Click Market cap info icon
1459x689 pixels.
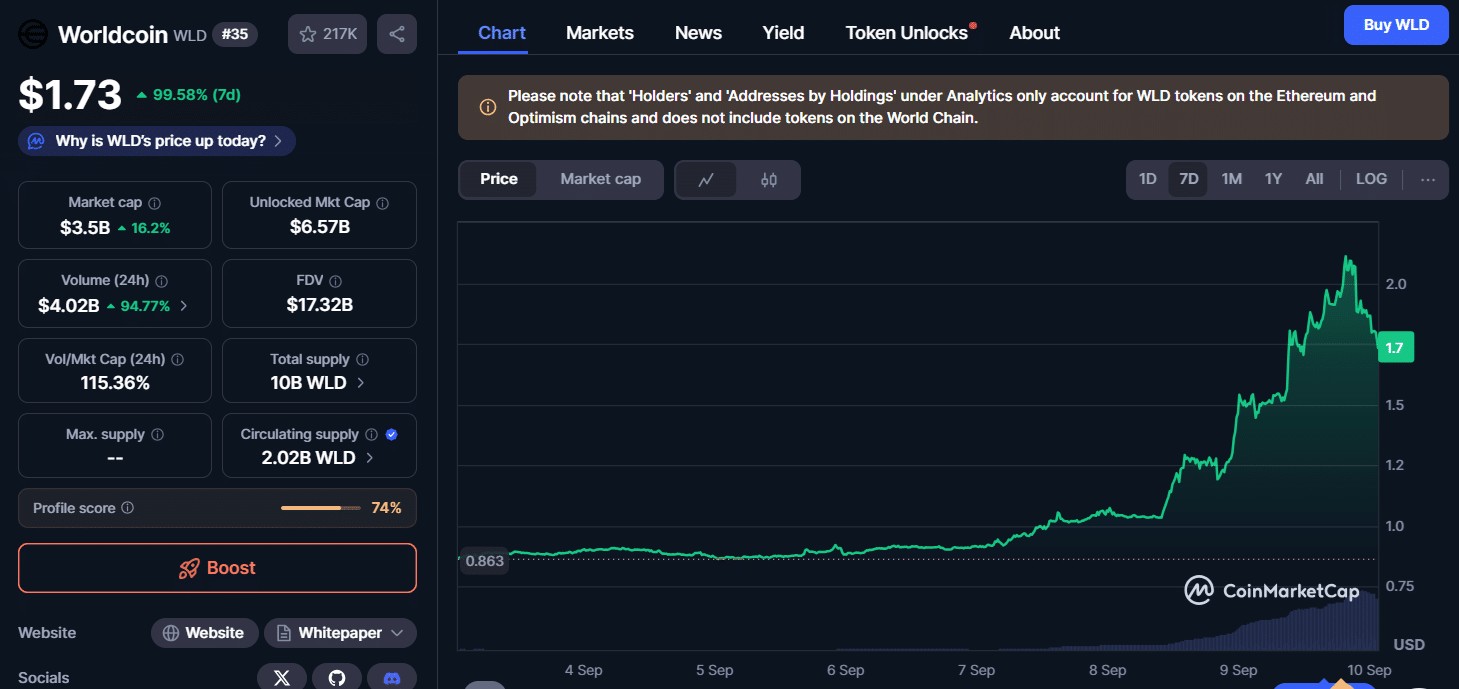[154, 202]
